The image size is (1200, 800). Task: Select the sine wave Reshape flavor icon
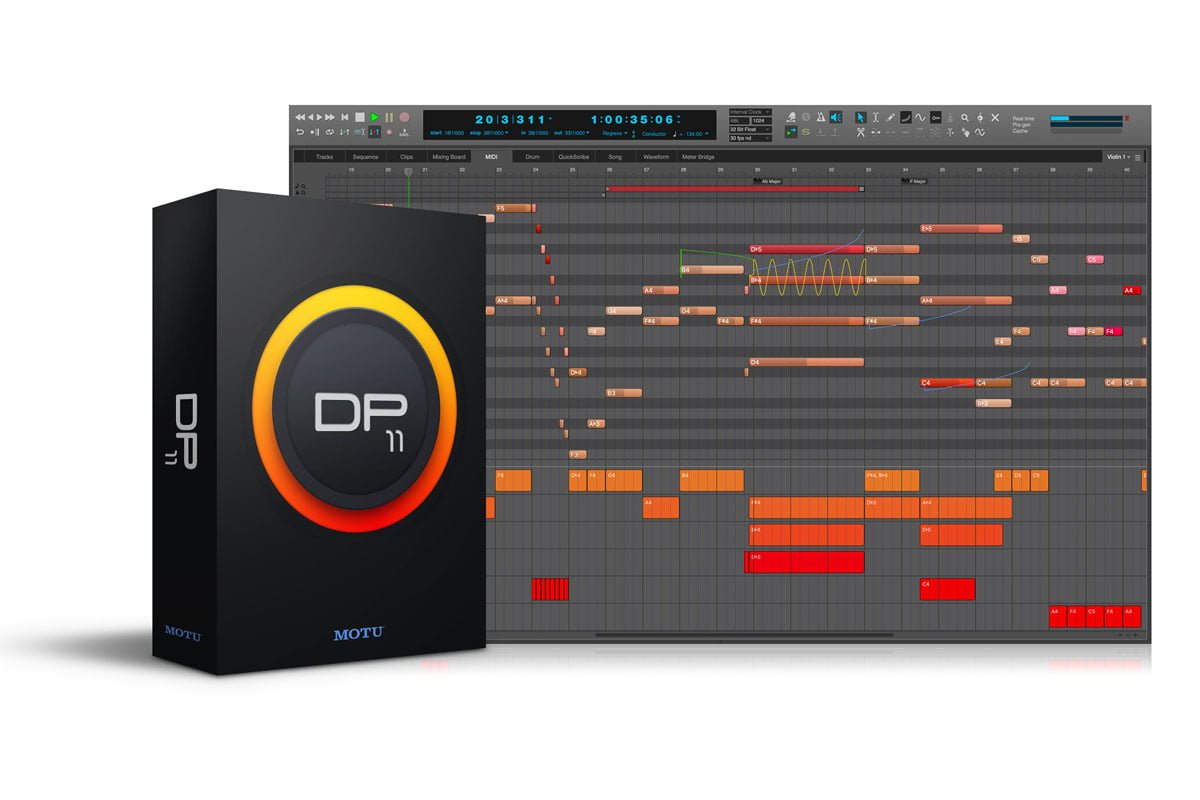click(x=920, y=117)
